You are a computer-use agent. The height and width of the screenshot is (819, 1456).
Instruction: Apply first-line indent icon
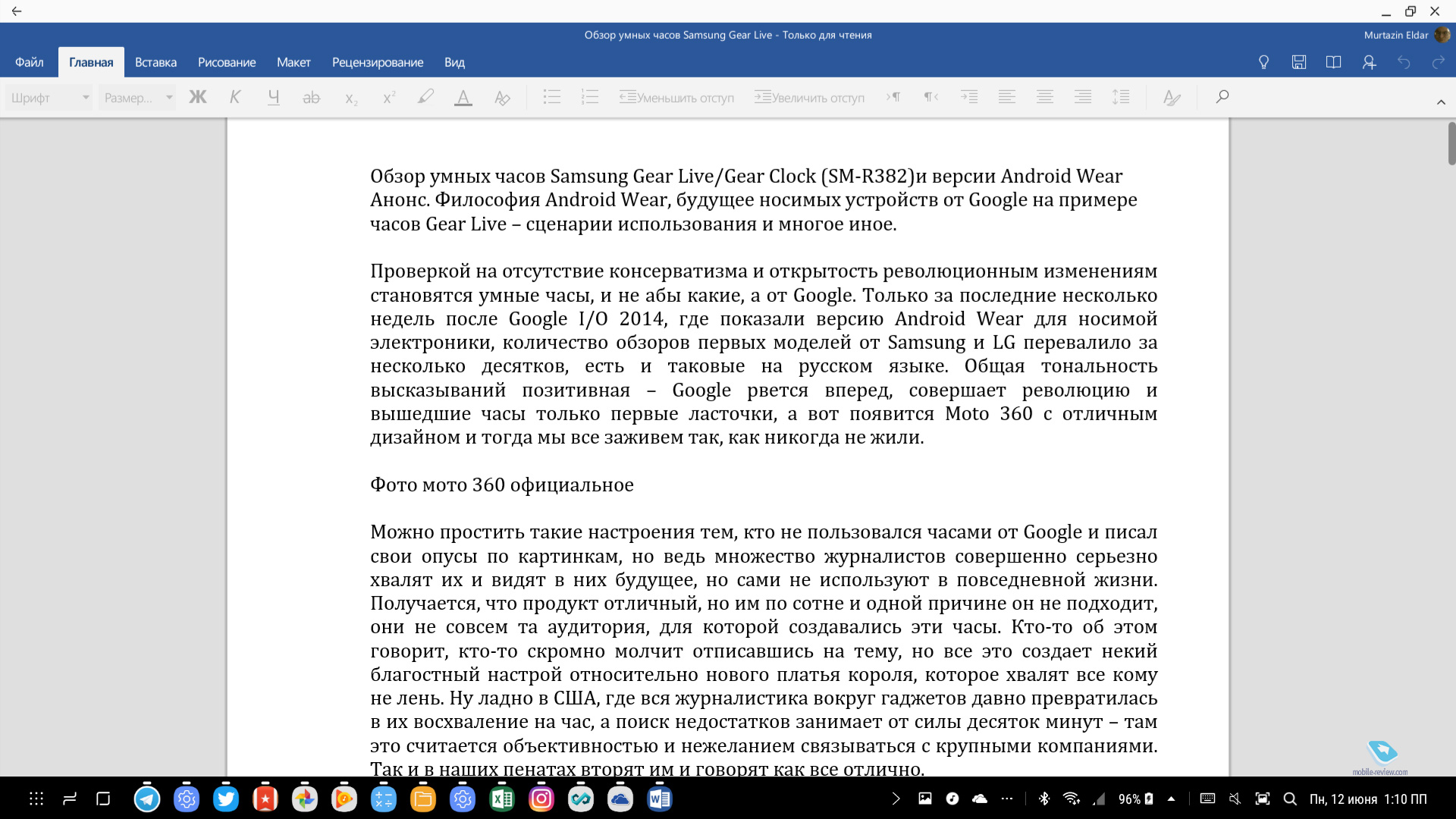point(969,97)
